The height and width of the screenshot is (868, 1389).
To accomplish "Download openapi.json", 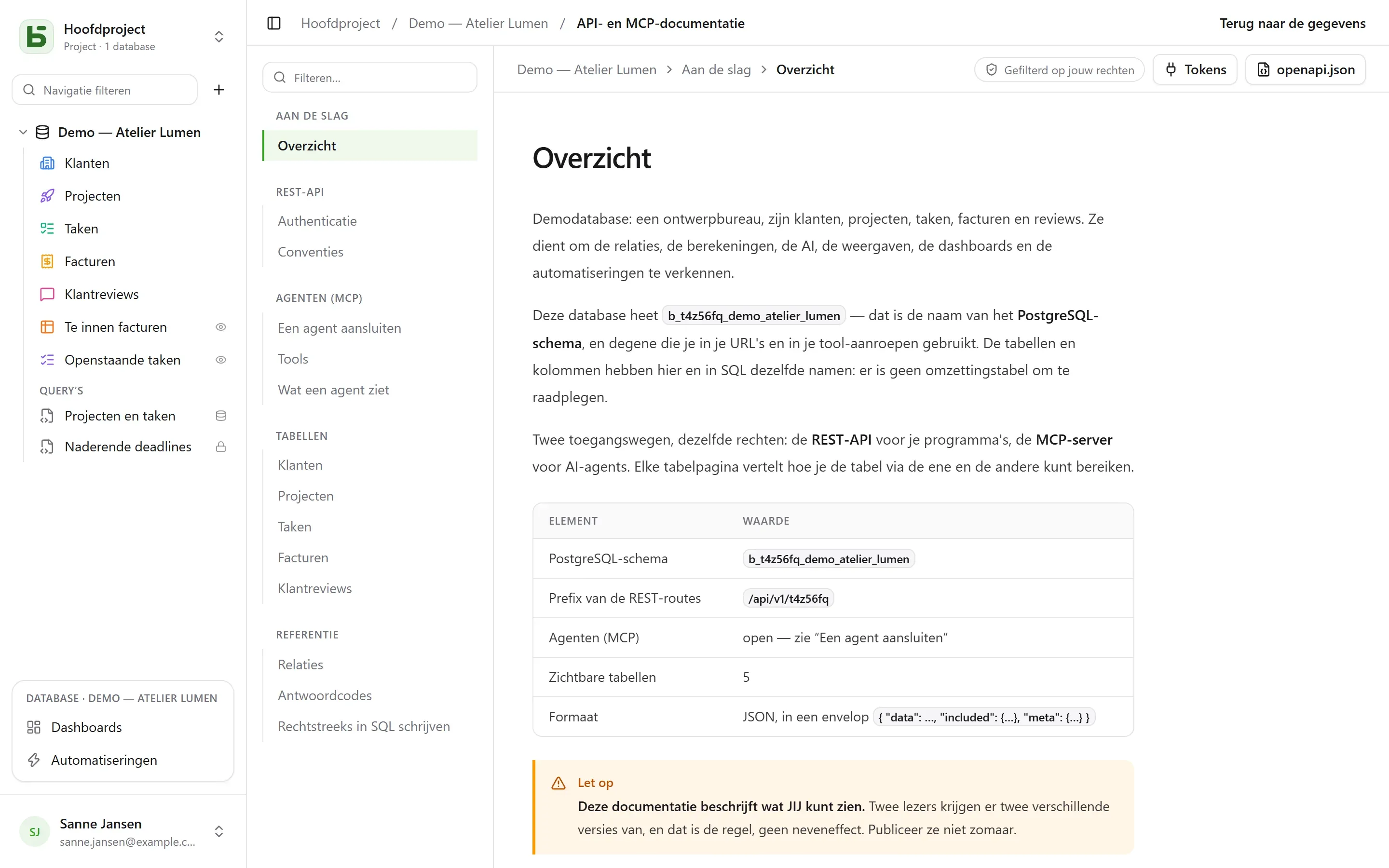I will tap(1305, 70).
